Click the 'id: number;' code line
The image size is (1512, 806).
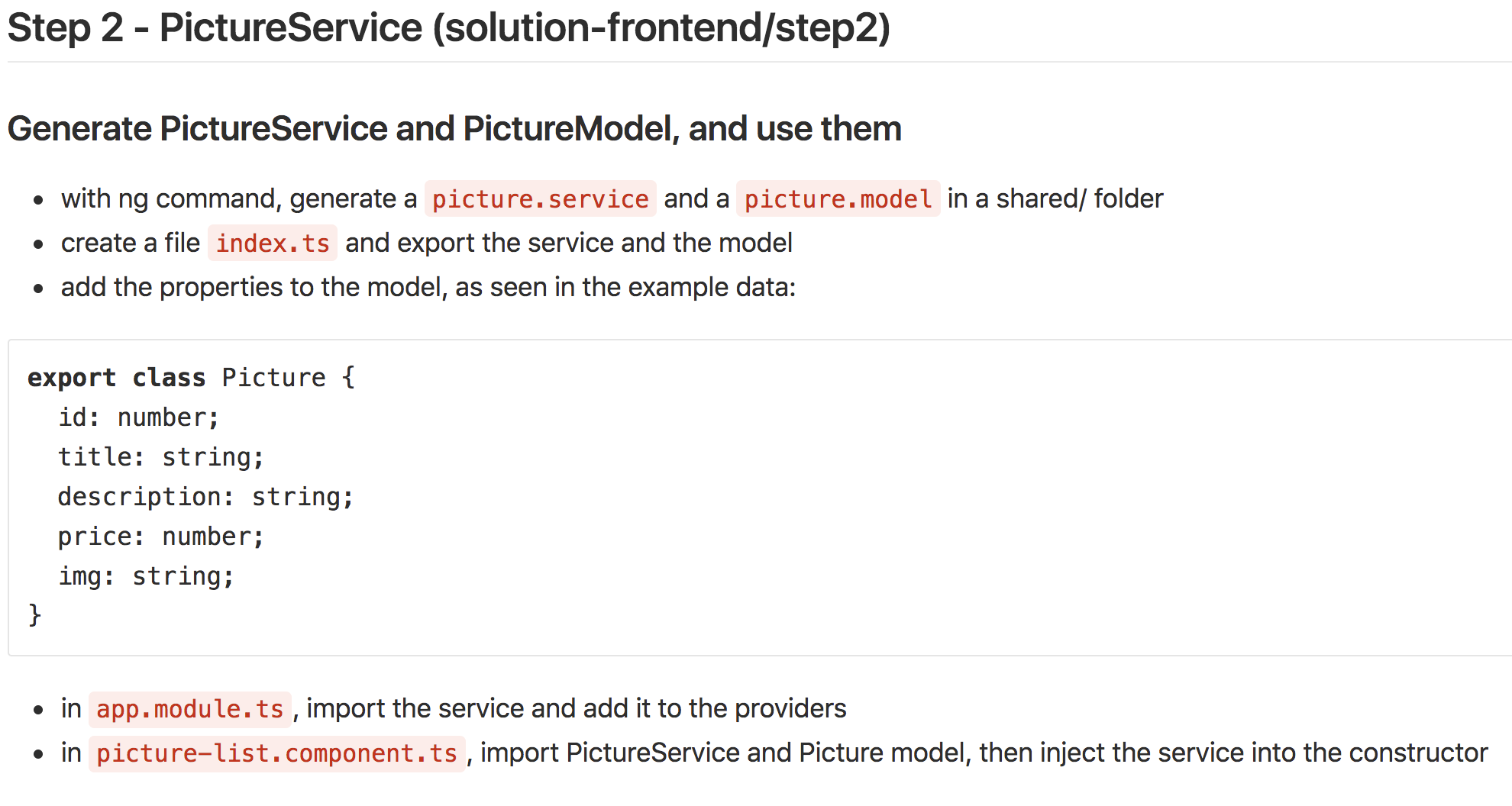(138, 418)
